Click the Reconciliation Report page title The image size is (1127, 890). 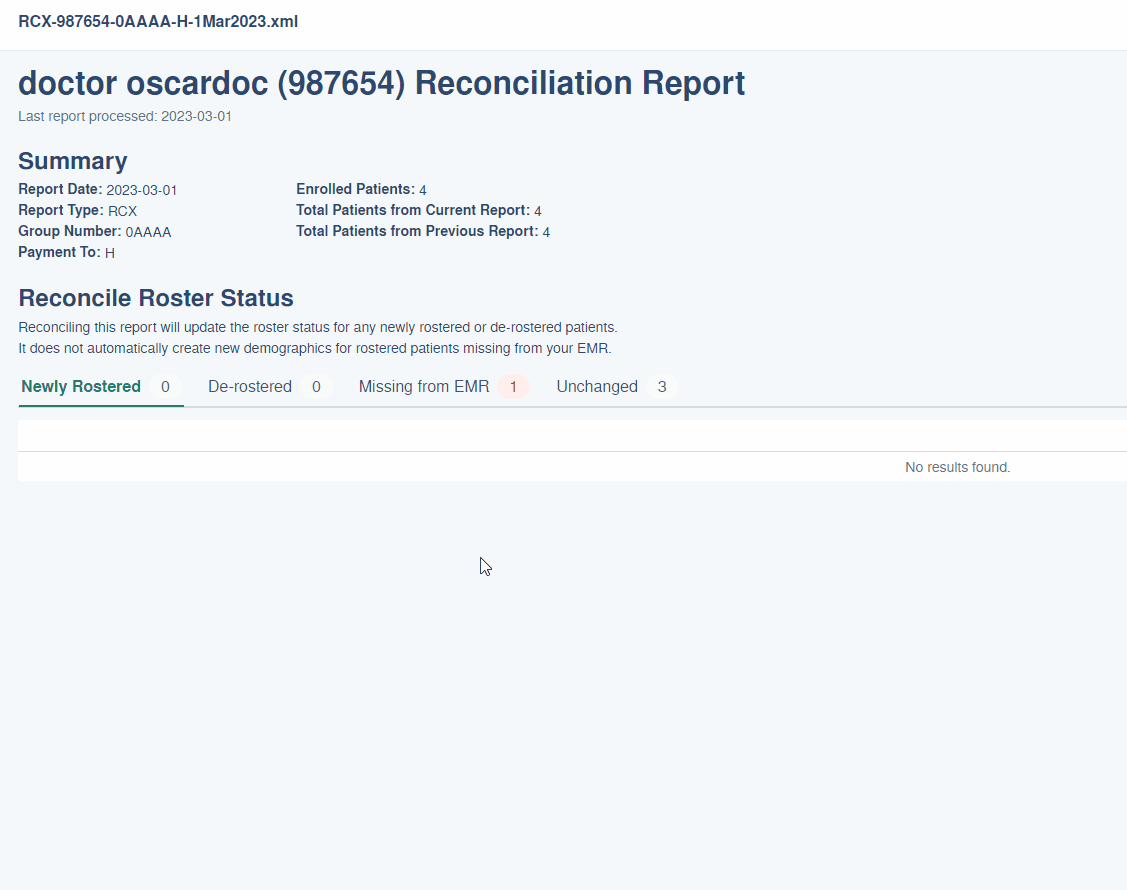[381, 83]
